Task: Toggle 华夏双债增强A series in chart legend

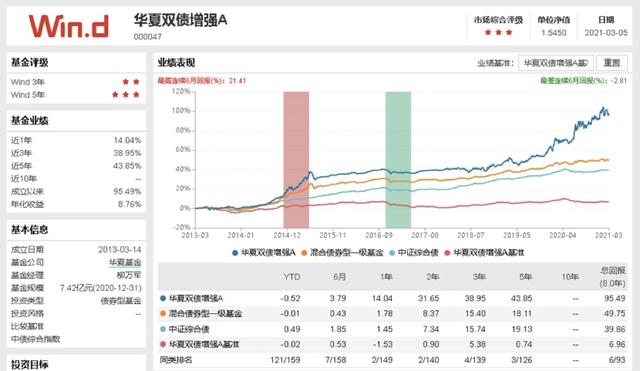Action: point(264,253)
